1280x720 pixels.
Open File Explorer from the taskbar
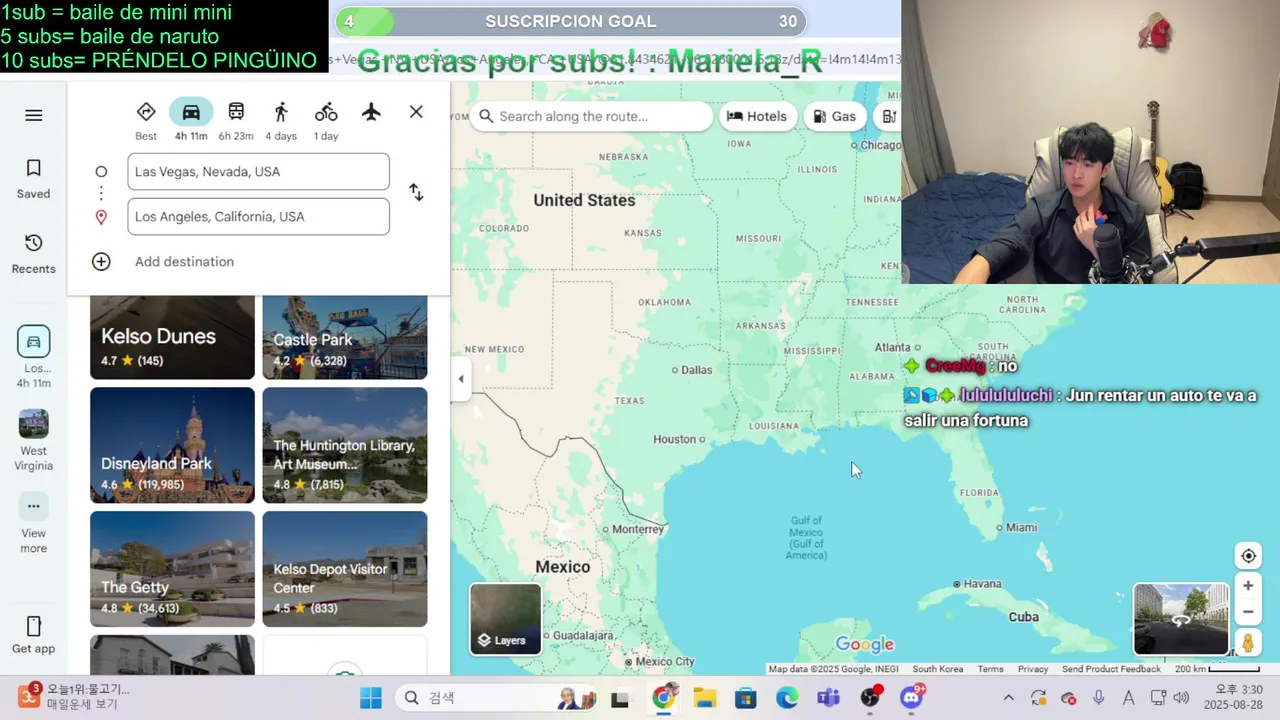(705, 698)
